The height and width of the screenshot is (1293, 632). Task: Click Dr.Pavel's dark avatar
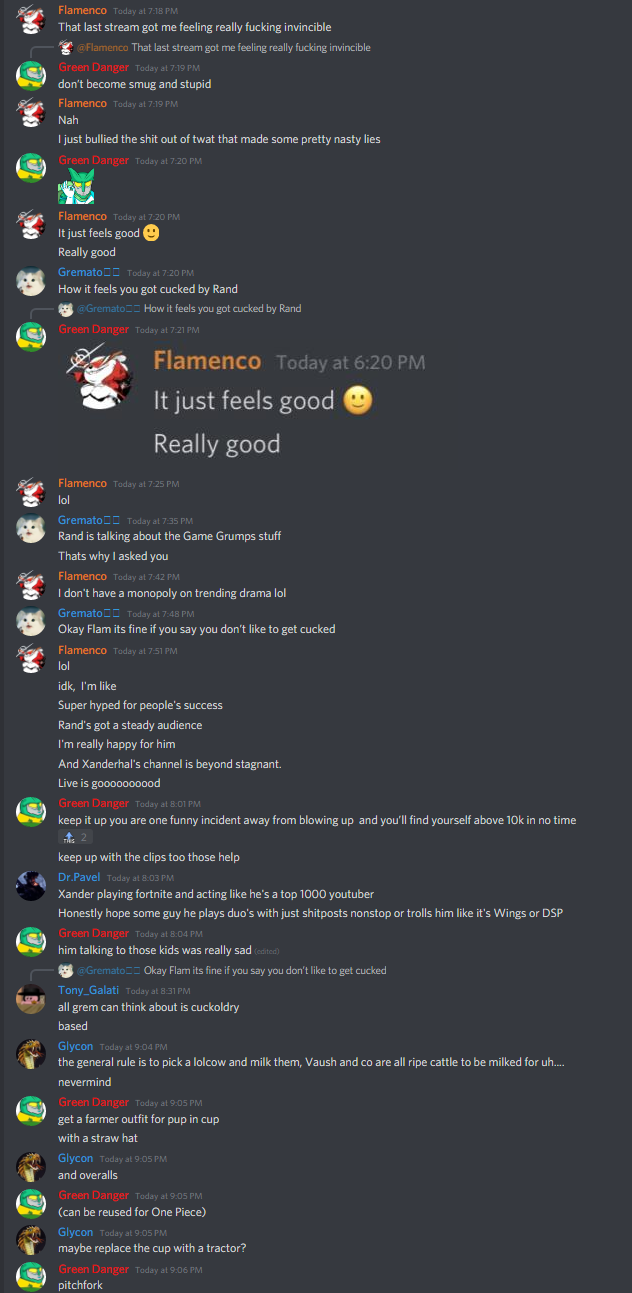coord(31,886)
